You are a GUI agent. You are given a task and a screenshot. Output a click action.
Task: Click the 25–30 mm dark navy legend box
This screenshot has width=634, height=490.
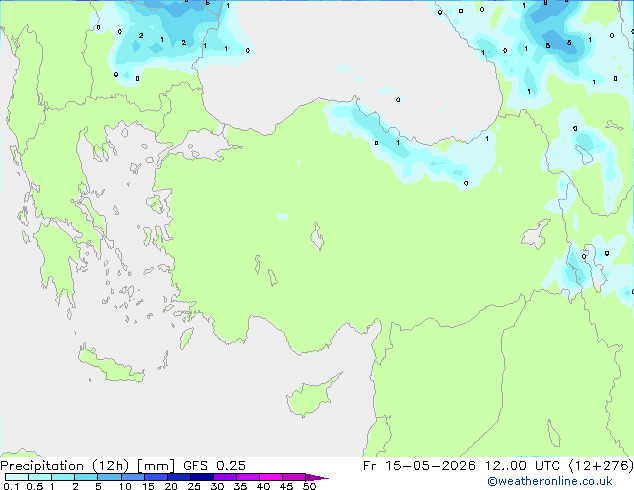(x=201, y=477)
